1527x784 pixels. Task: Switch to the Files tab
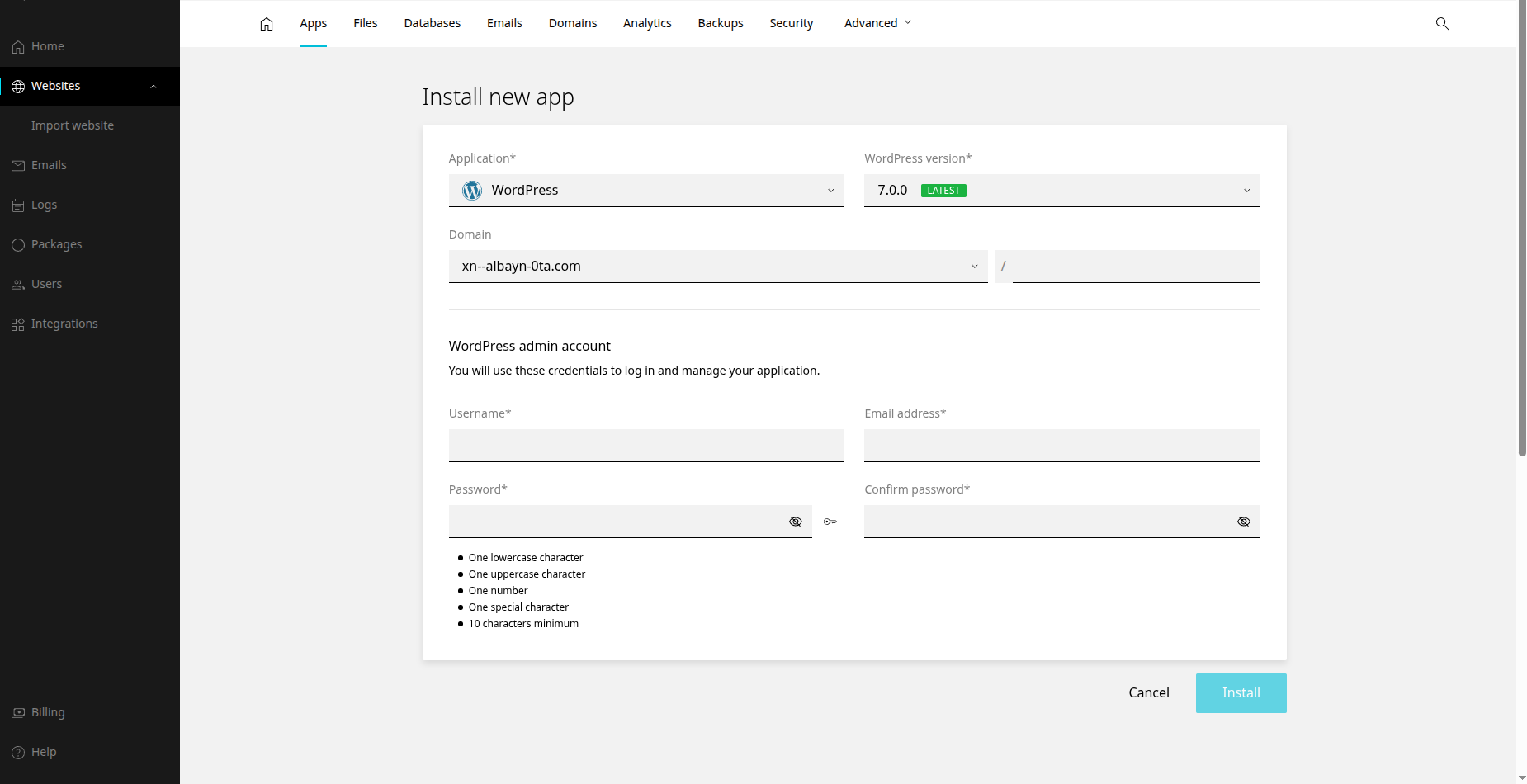[366, 23]
